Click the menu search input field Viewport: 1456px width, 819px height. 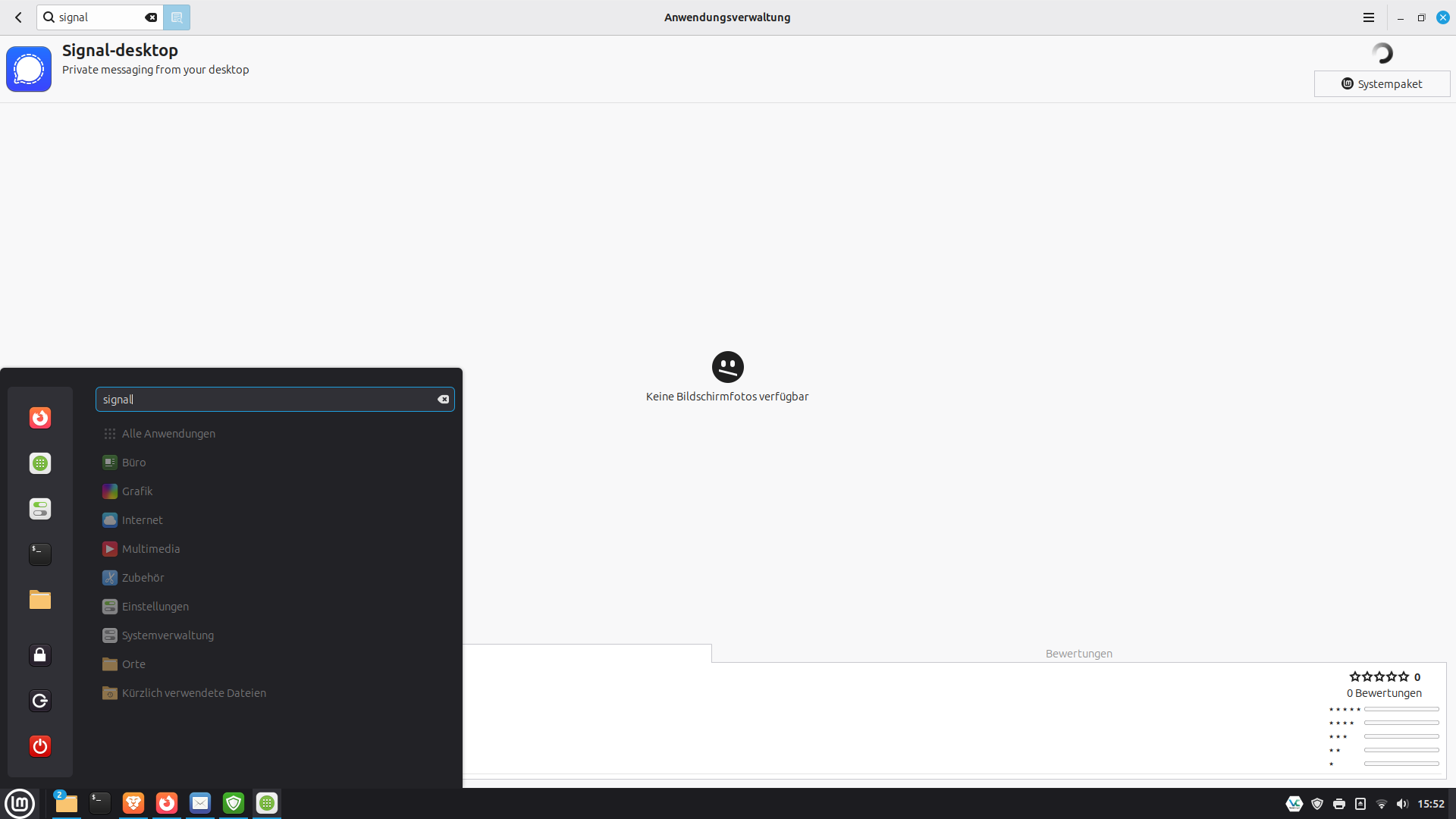click(265, 400)
